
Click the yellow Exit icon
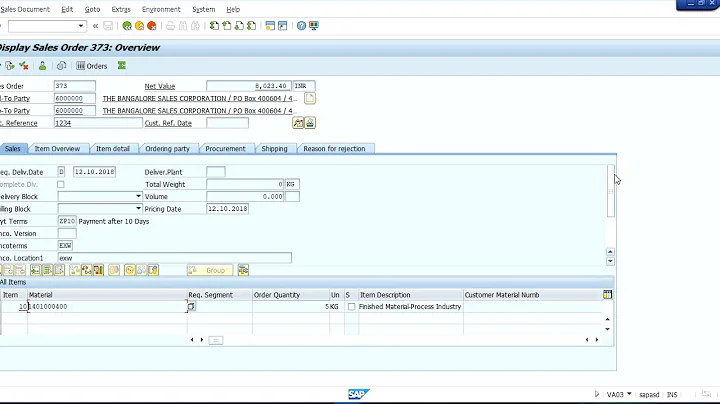pyautogui.click(x=140, y=26)
